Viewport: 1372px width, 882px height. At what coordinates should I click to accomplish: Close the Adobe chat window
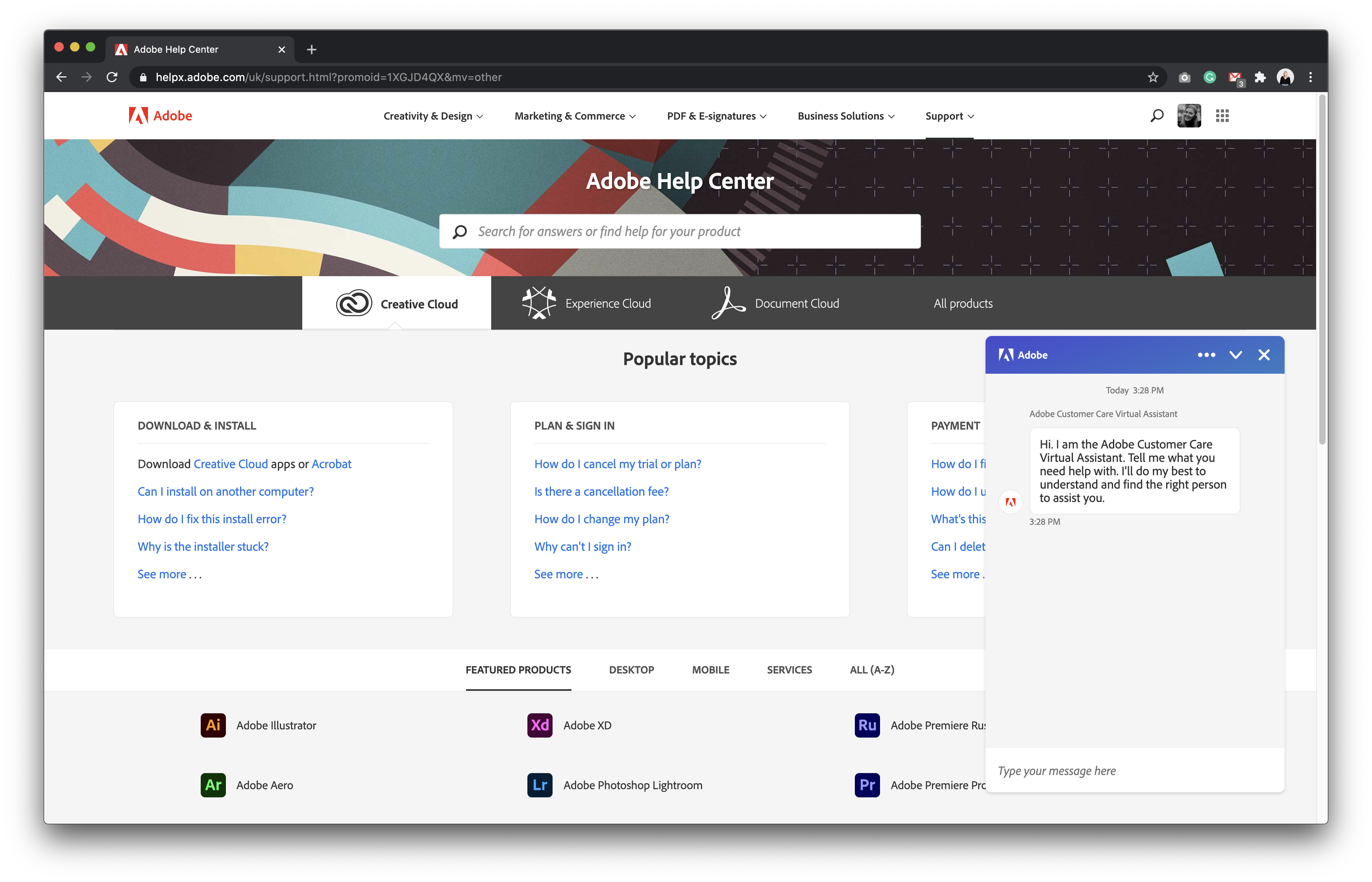click(1264, 355)
